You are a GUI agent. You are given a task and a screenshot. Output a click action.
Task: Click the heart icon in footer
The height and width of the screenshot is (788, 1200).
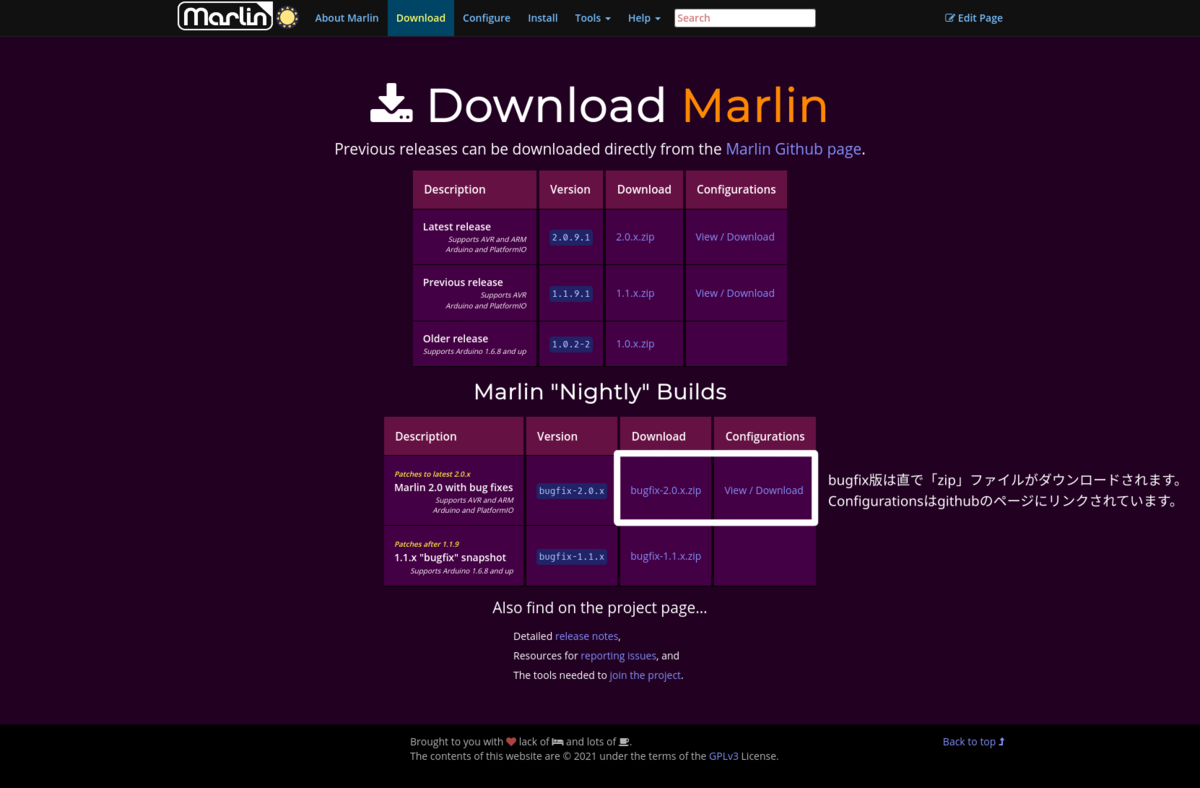pos(511,742)
